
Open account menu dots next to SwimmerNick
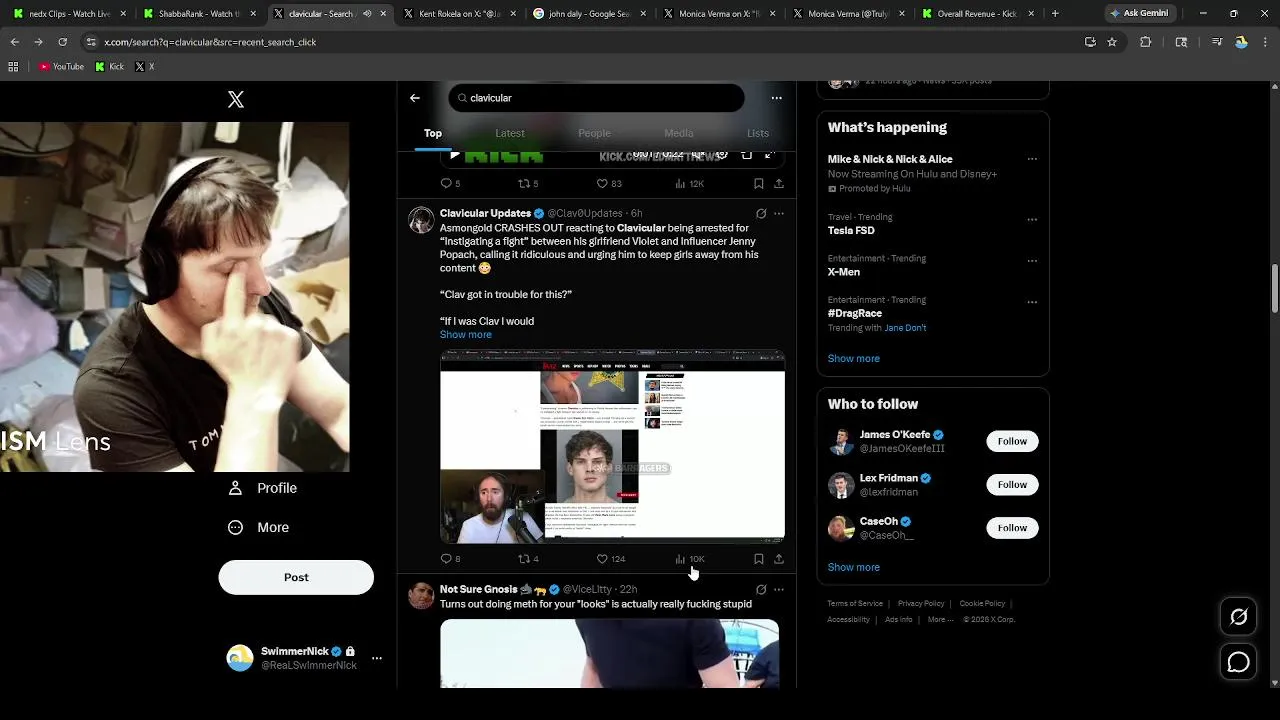(377, 658)
